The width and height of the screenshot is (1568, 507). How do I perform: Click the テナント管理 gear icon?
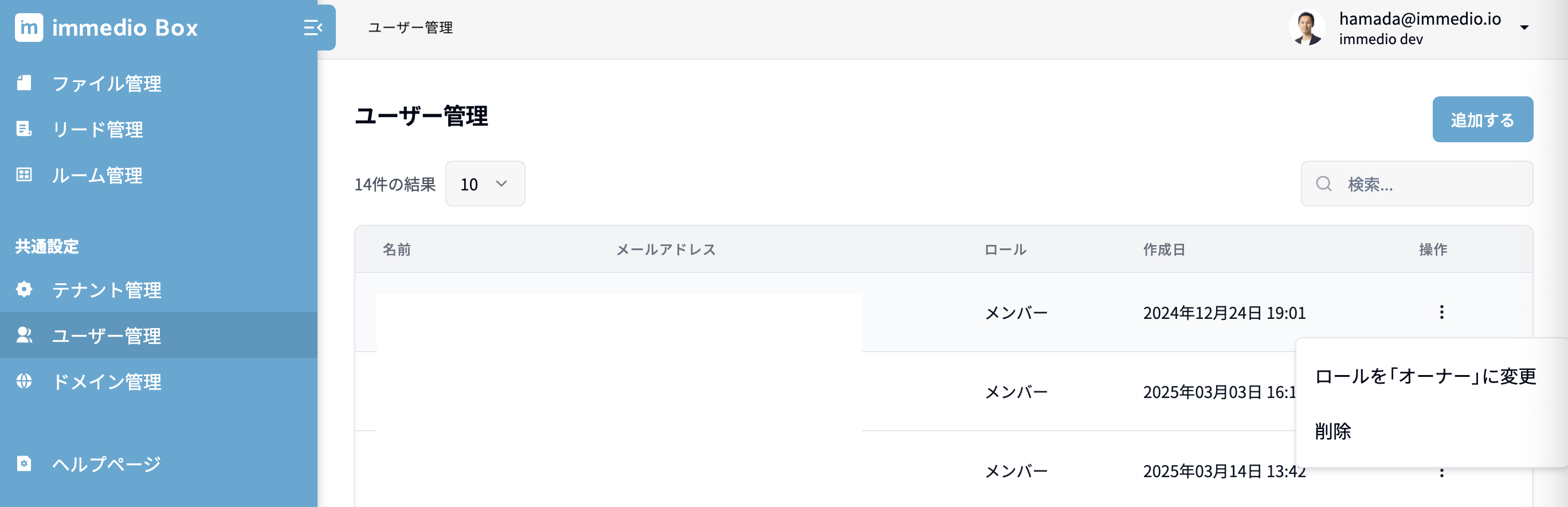(x=23, y=289)
